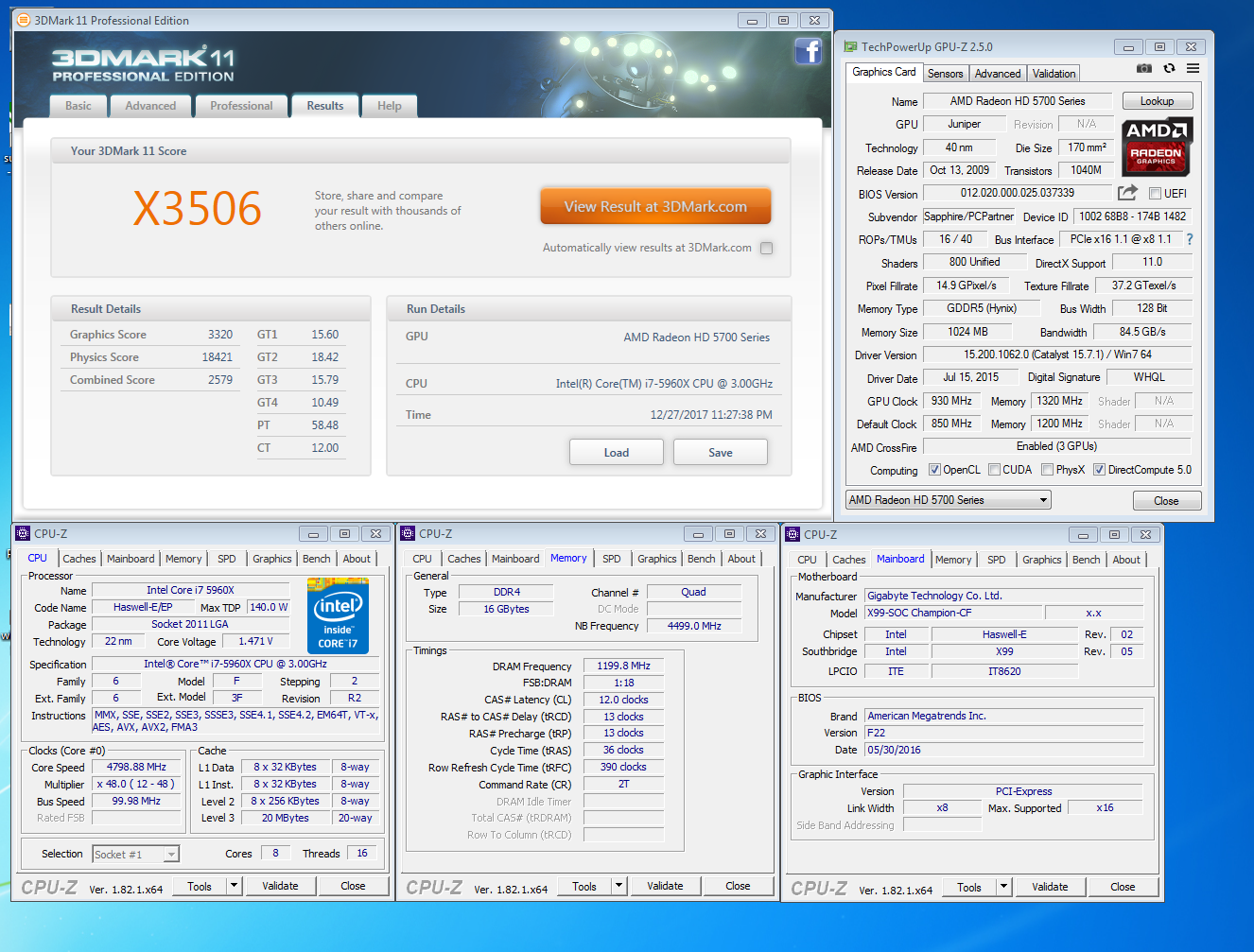The height and width of the screenshot is (952, 1254).
Task: Click BIOS Version field 012.020.000.025.037339
Action: point(1018,193)
